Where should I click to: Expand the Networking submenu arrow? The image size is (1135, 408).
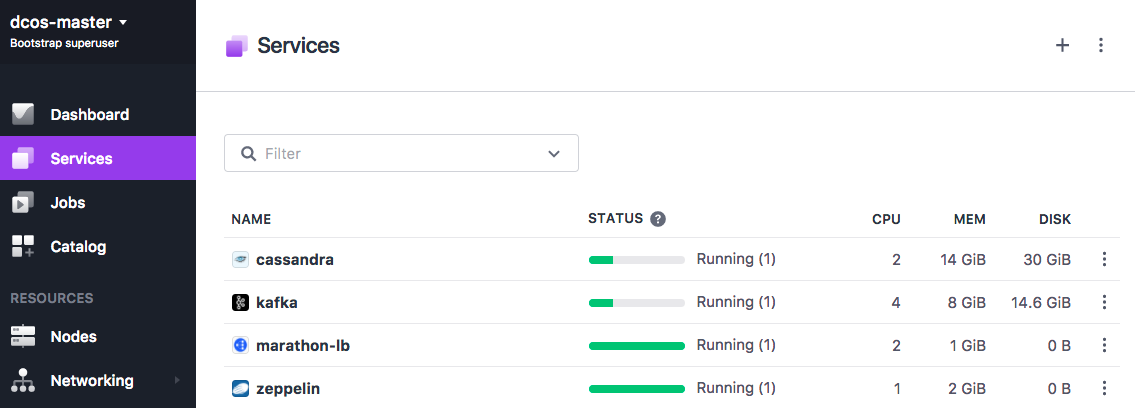tap(177, 381)
